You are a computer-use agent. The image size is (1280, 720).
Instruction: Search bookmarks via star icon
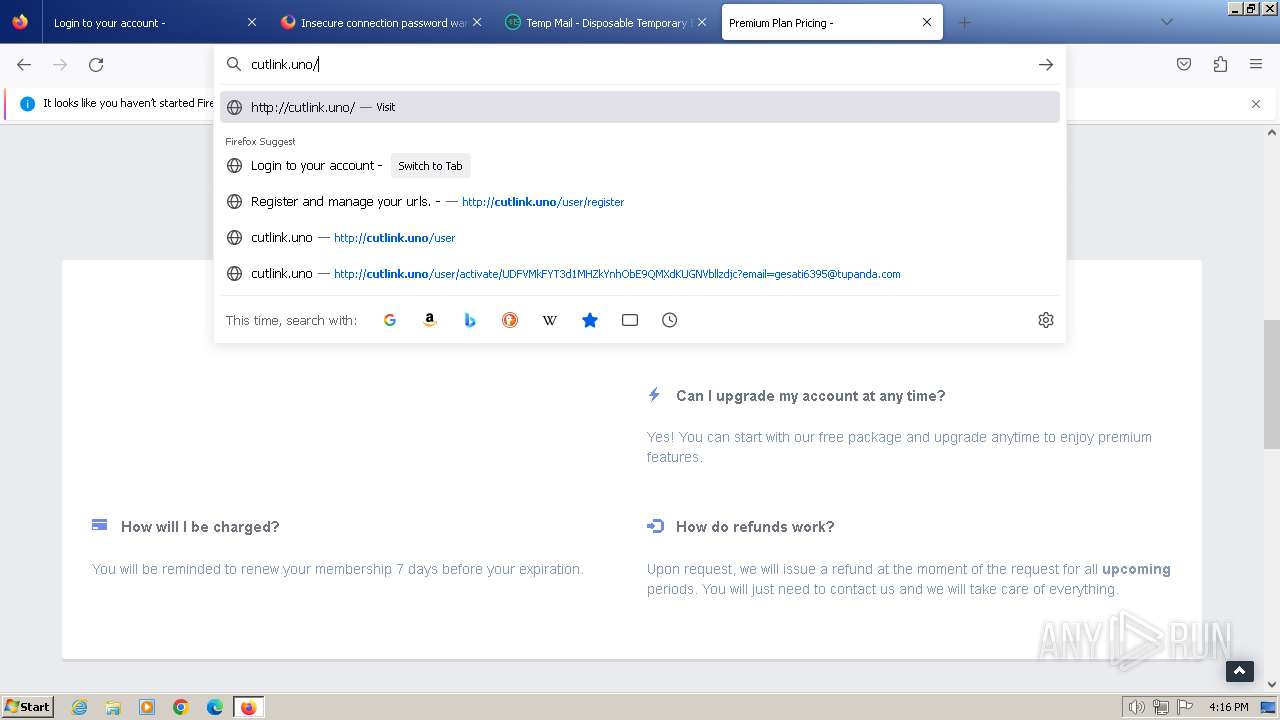(590, 320)
